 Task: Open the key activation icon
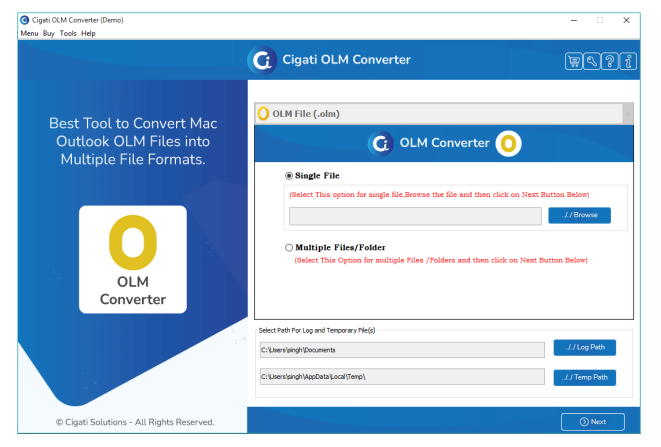tap(591, 61)
